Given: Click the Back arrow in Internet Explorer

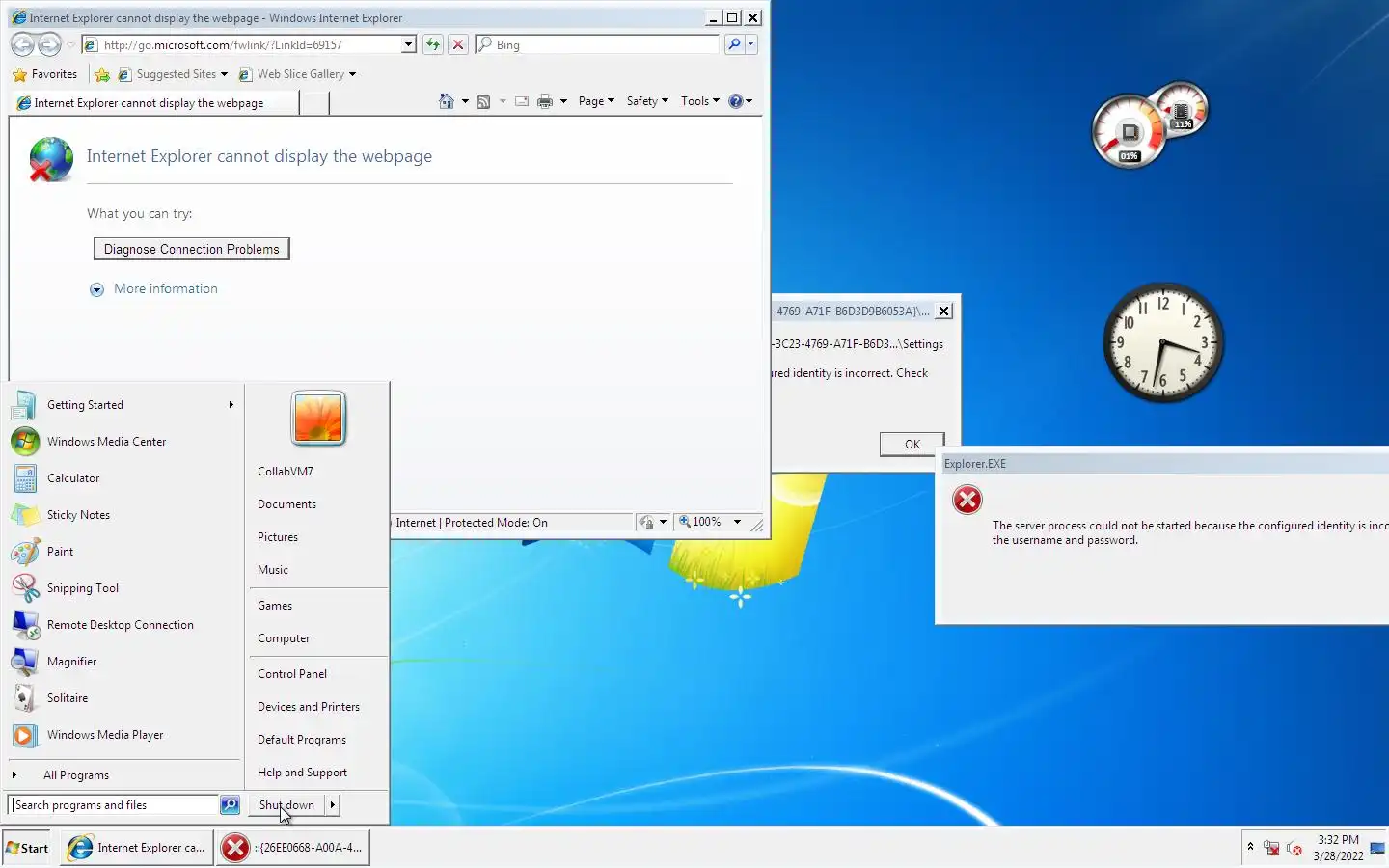Looking at the screenshot, I should (22, 44).
